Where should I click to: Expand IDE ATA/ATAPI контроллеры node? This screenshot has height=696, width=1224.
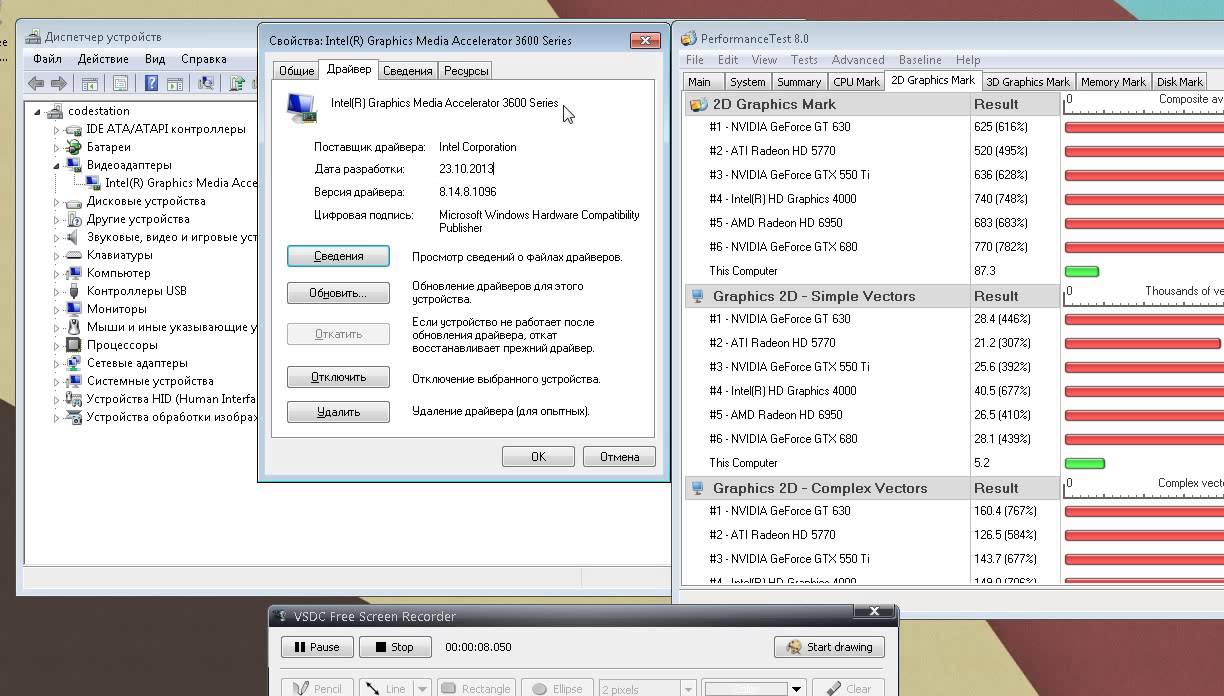(x=57, y=129)
